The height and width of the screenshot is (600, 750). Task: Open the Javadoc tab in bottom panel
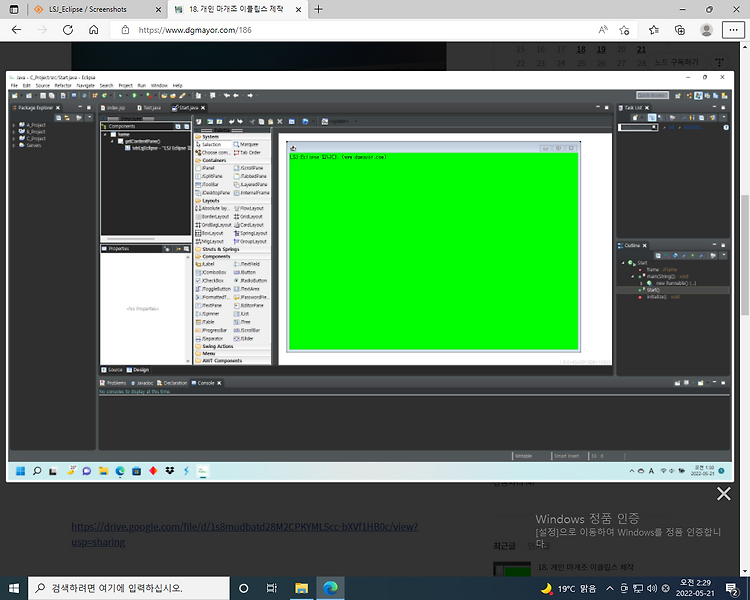[142, 383]
